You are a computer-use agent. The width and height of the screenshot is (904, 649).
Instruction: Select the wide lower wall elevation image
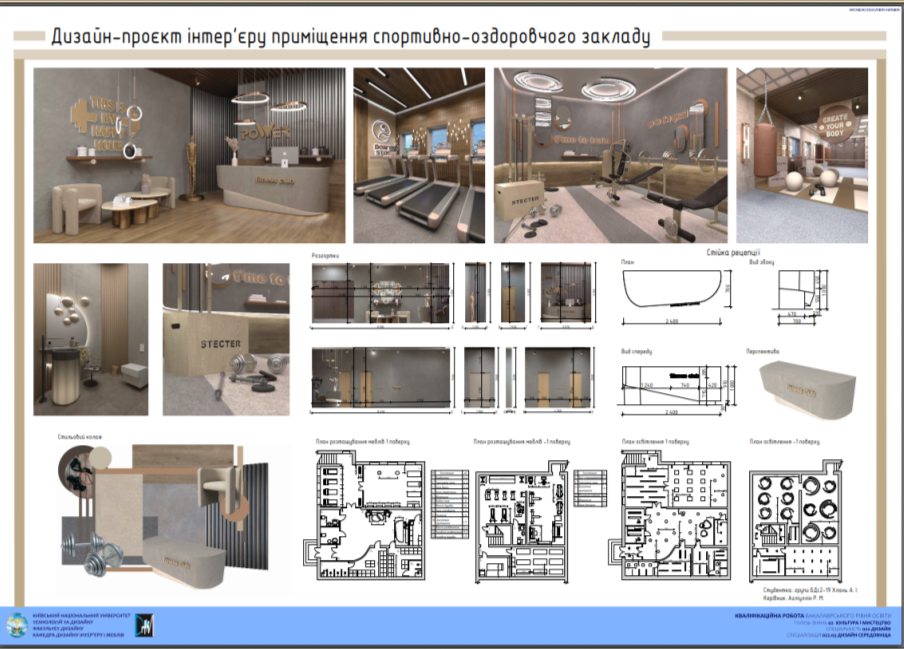coord(381,378)
